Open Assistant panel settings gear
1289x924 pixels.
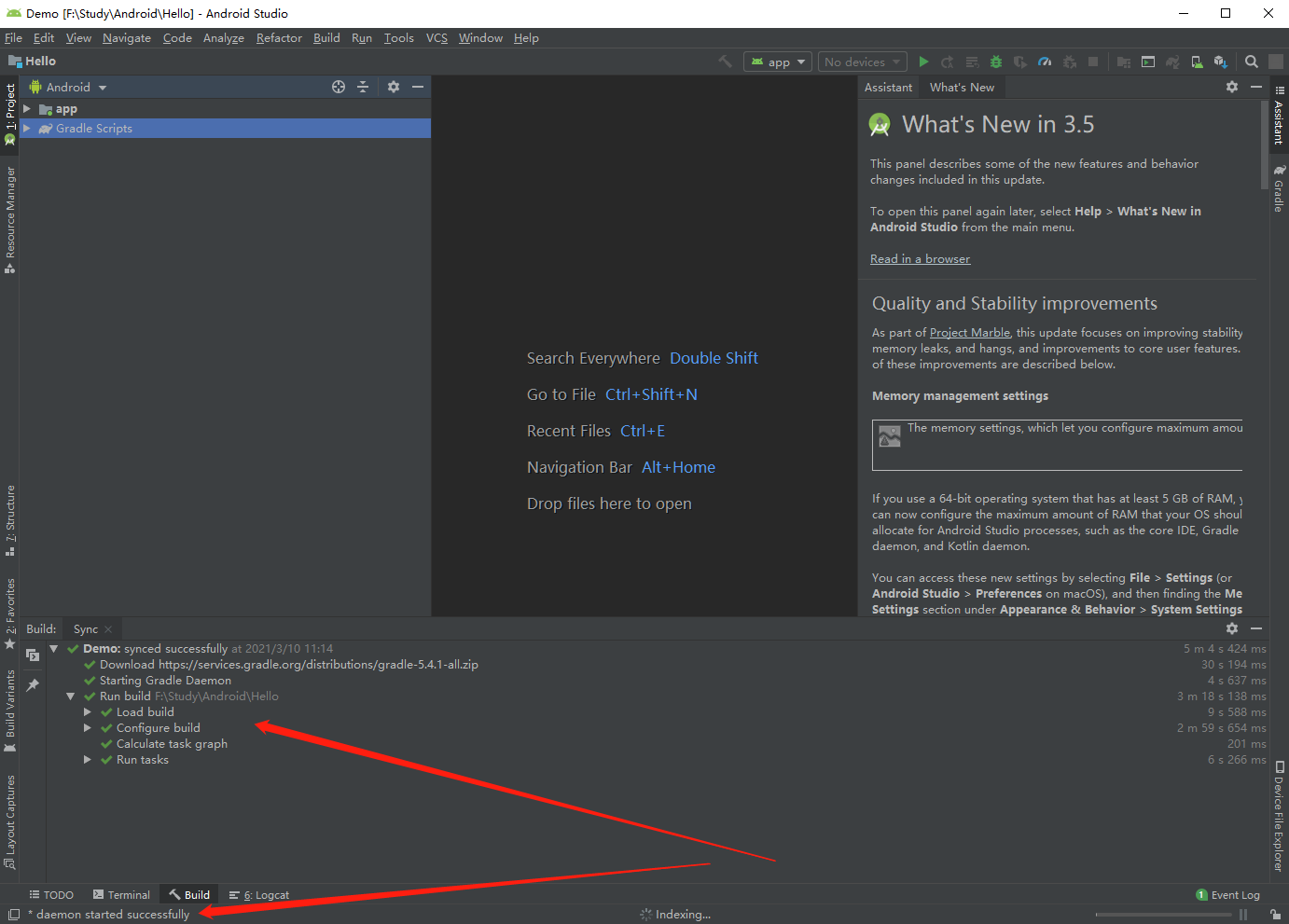pyautogui.click(x=1232, y=87)
